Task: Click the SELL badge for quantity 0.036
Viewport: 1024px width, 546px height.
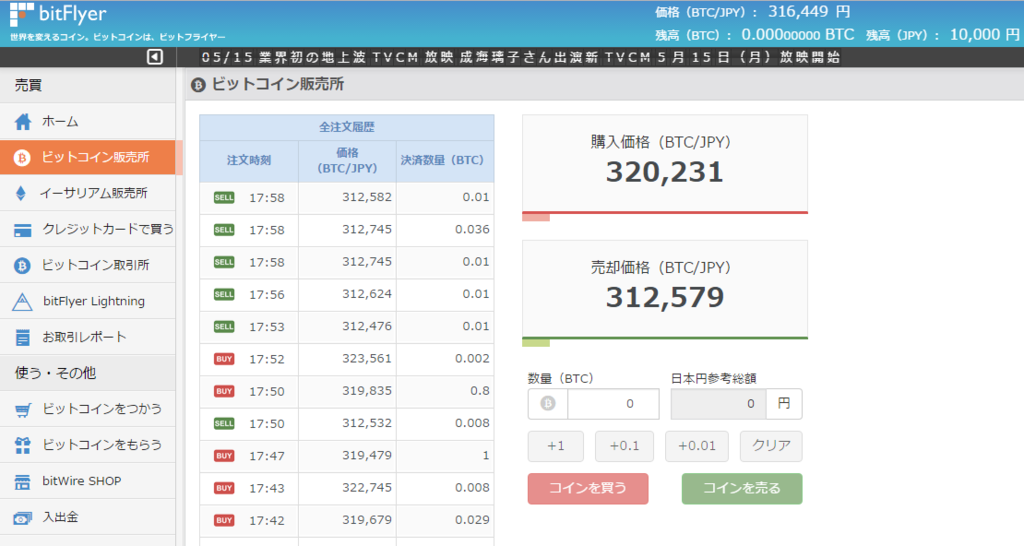Action: (x=224, y=230)
